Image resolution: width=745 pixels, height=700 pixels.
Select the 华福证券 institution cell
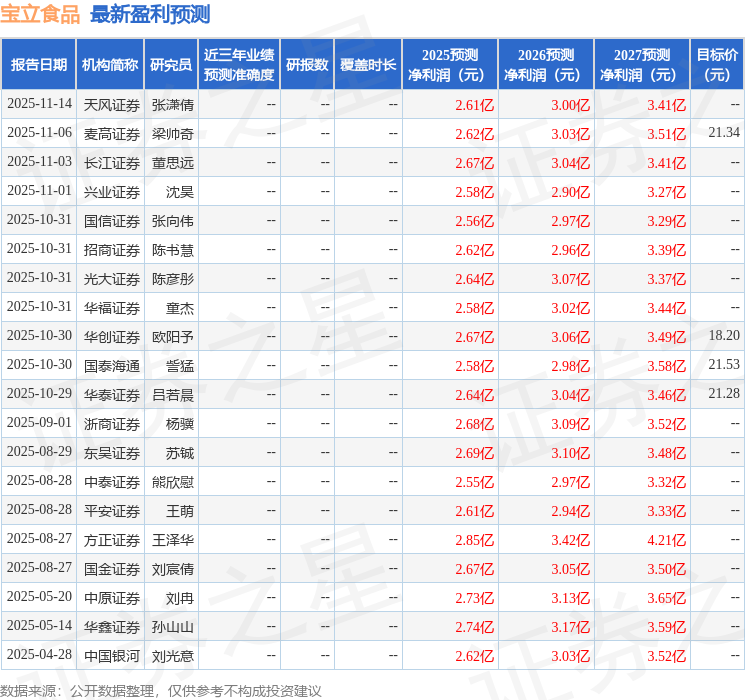point(112,308)
